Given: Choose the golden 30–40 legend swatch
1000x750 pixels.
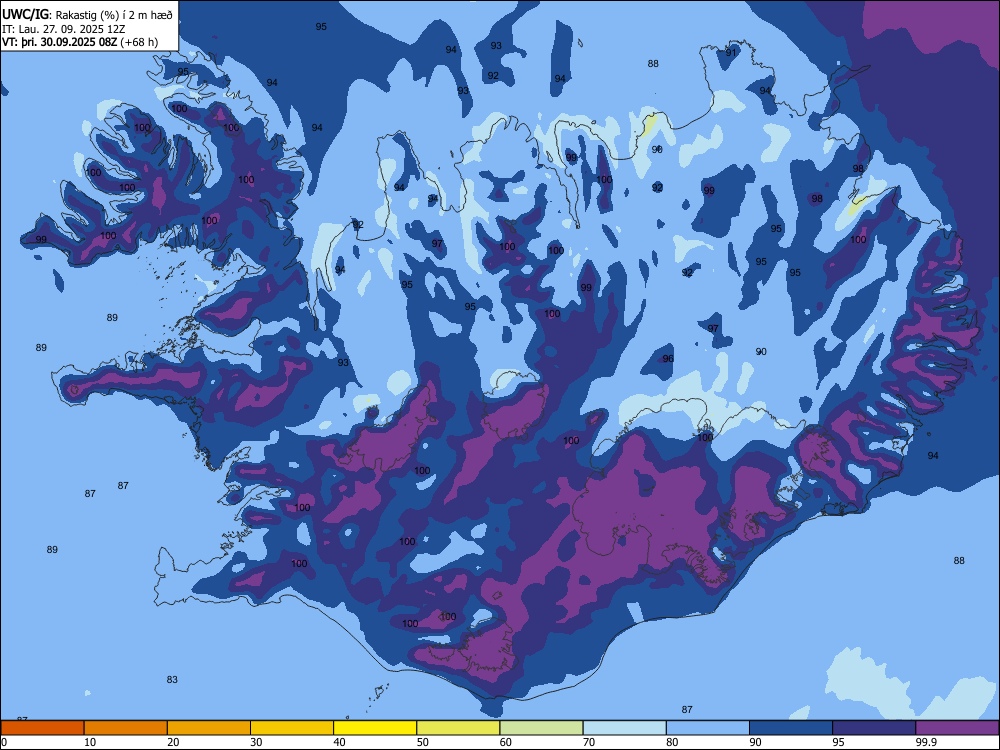Looking at the screenshot, I should pyautogui.click(x=292, y=728).
